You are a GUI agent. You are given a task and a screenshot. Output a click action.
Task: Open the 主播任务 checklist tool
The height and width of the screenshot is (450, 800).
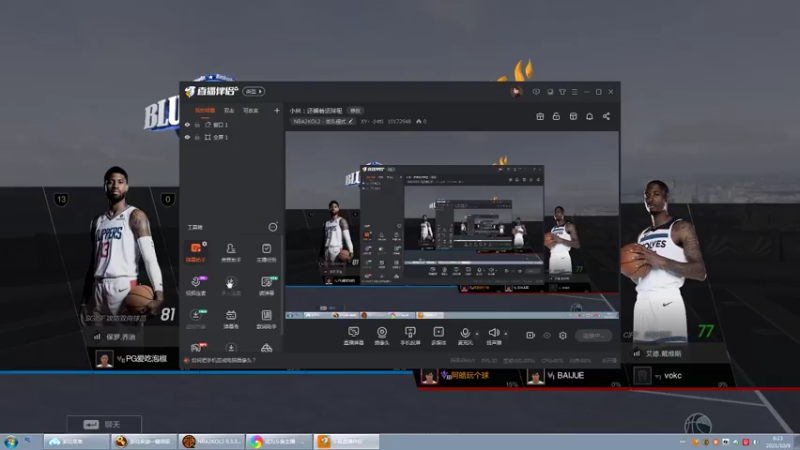266,252
